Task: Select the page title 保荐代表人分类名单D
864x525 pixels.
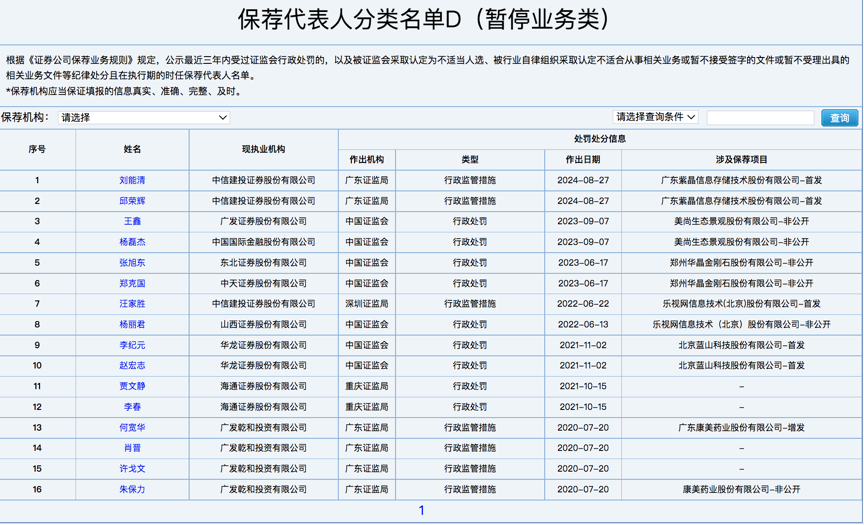Action: pyautogui.click(x=424, y=20)
